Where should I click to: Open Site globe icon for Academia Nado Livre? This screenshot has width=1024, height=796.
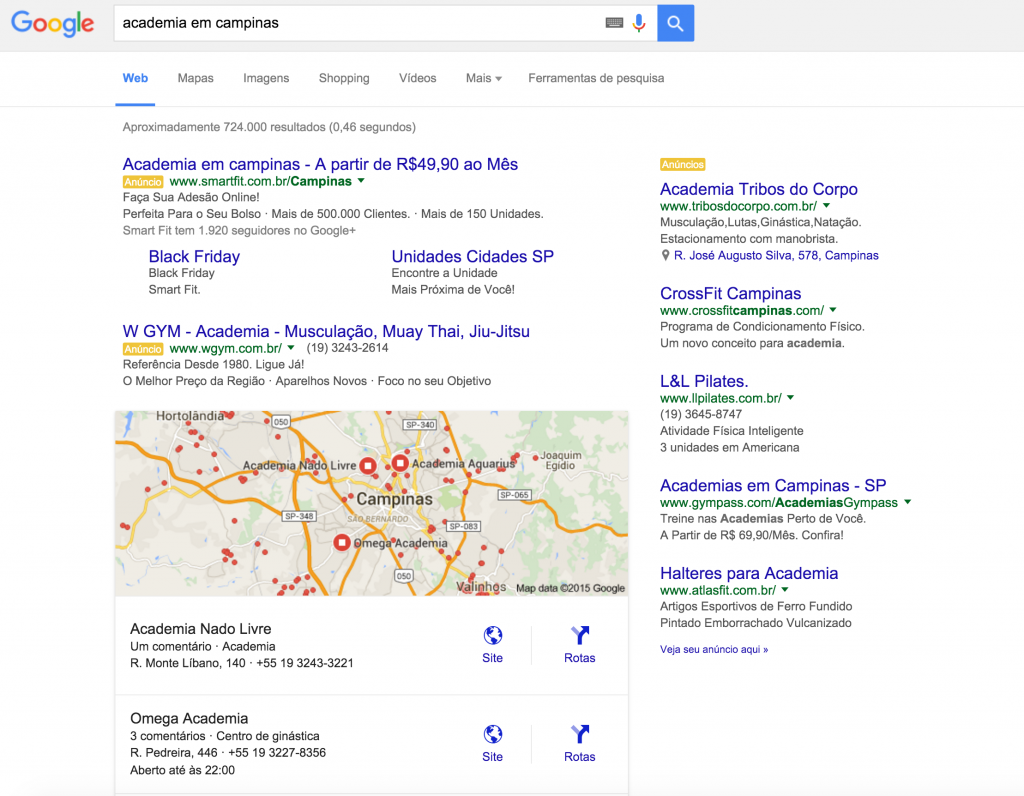pos(492,635)
